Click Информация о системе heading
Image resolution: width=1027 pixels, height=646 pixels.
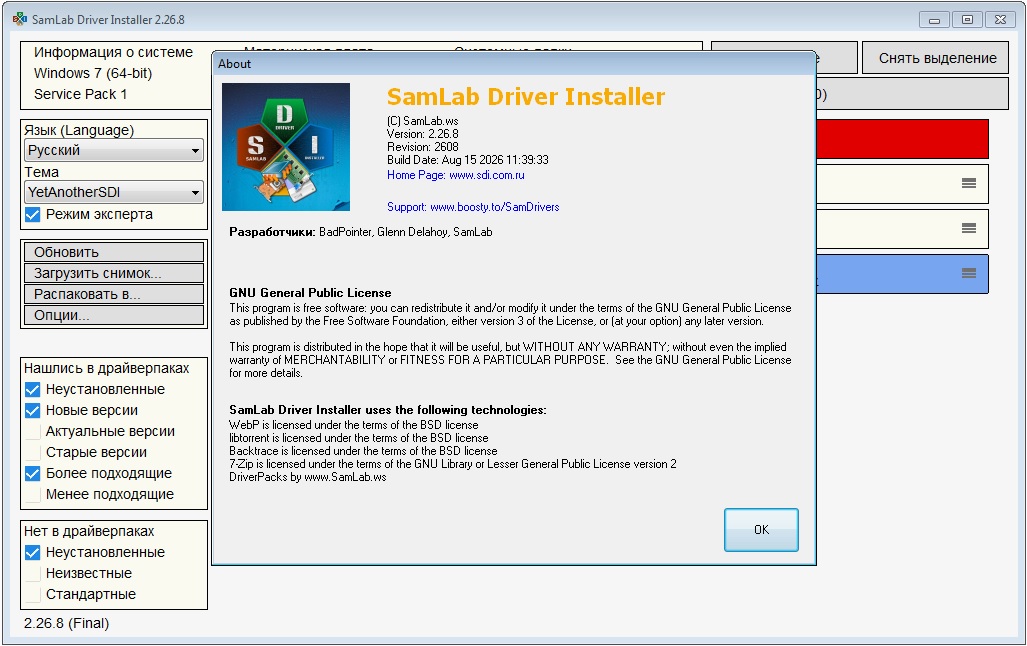coord(113,52)
